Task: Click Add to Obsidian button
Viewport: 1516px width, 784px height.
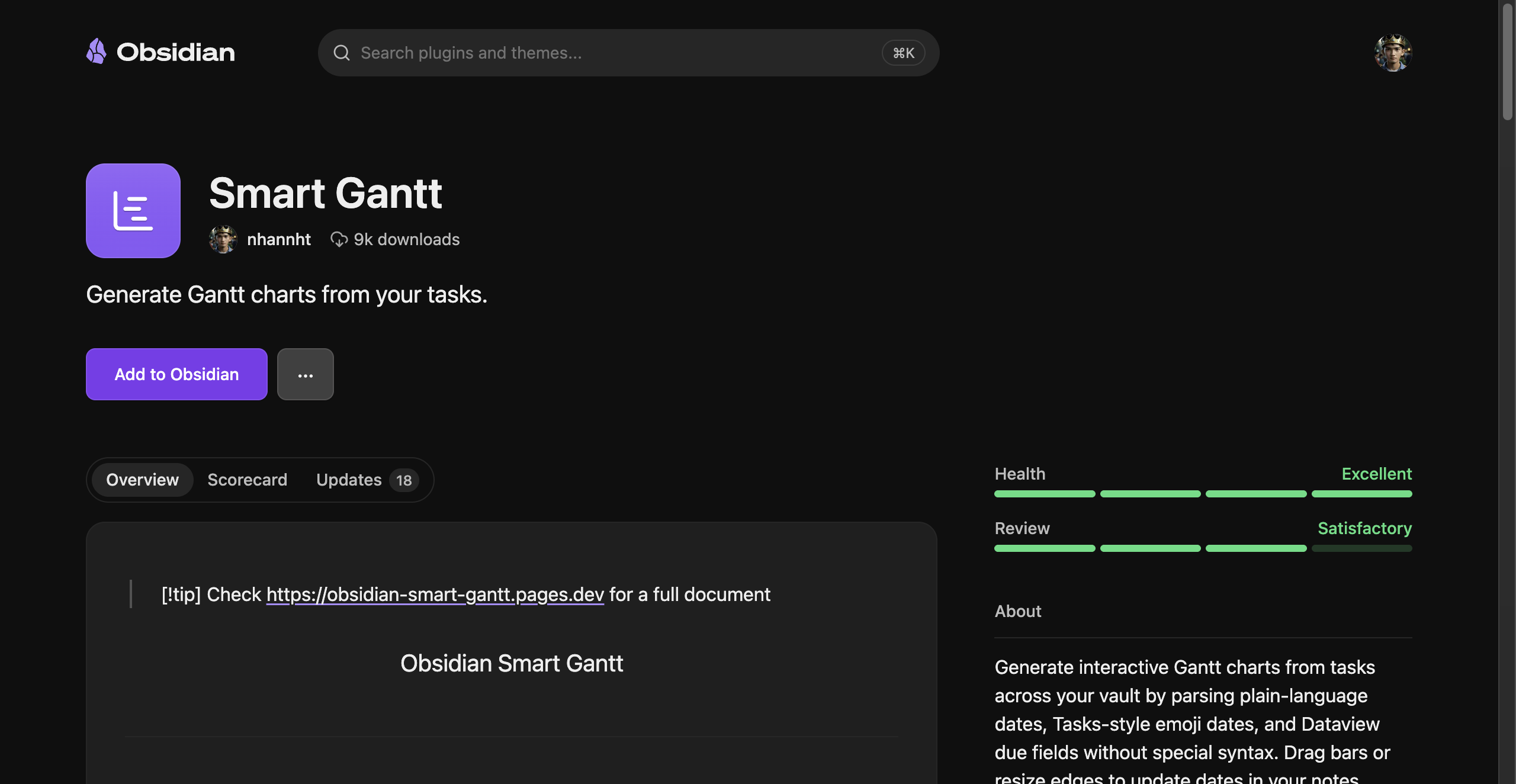Action: click(176, 374)
